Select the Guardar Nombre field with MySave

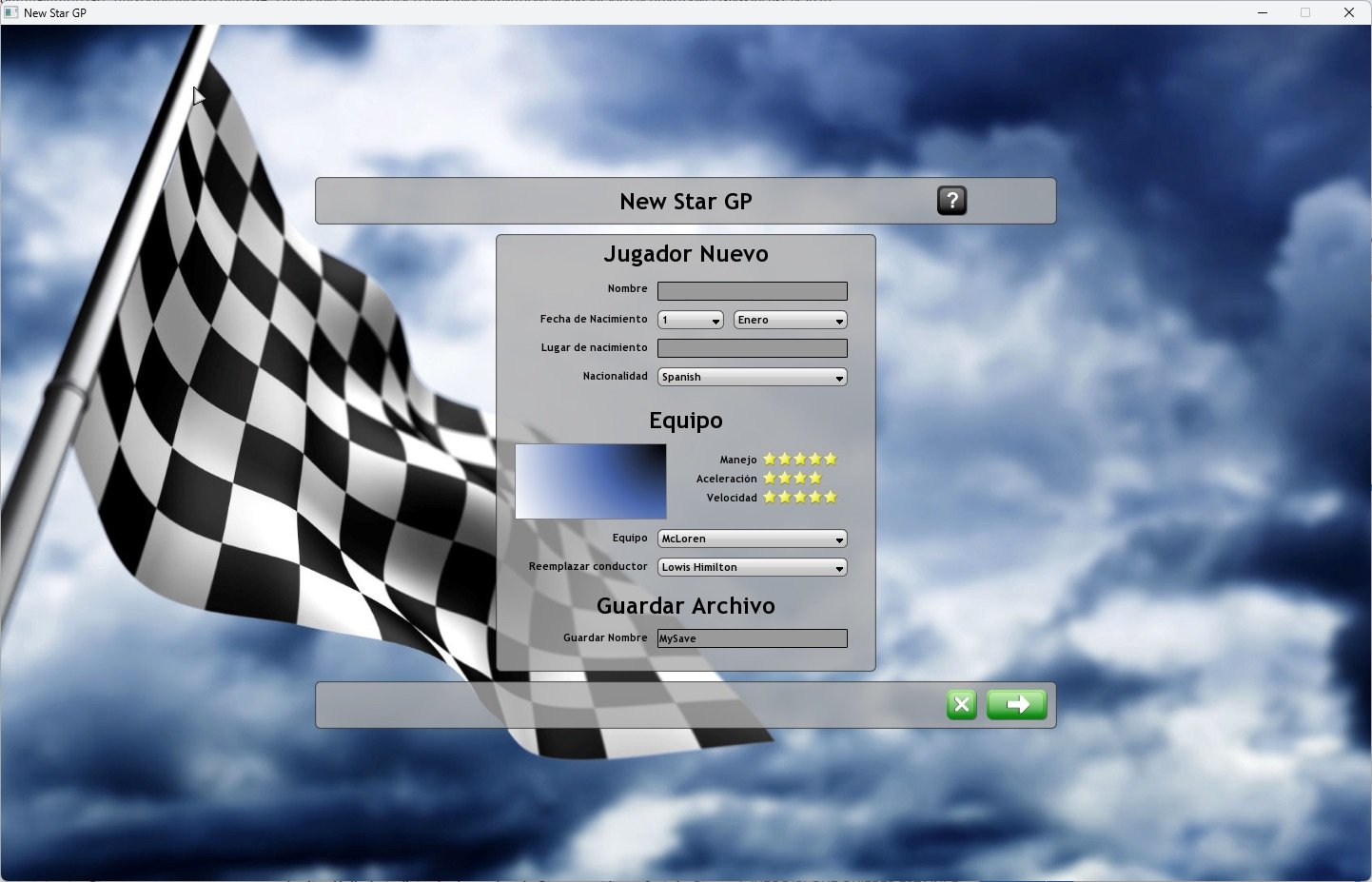(x=752, y=638)
